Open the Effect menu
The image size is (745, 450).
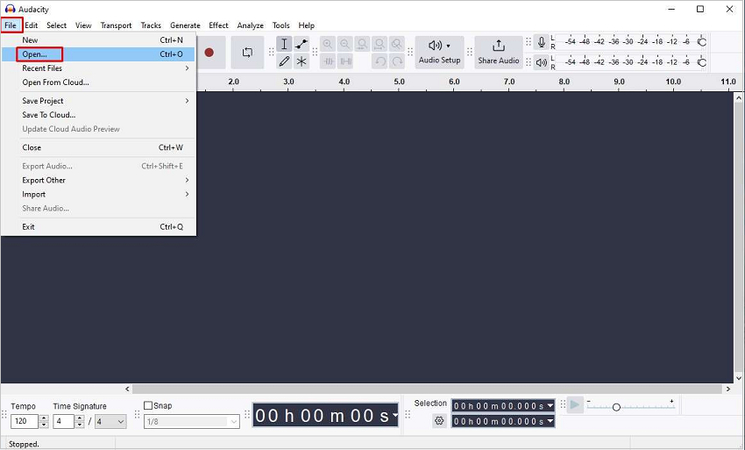219,25
